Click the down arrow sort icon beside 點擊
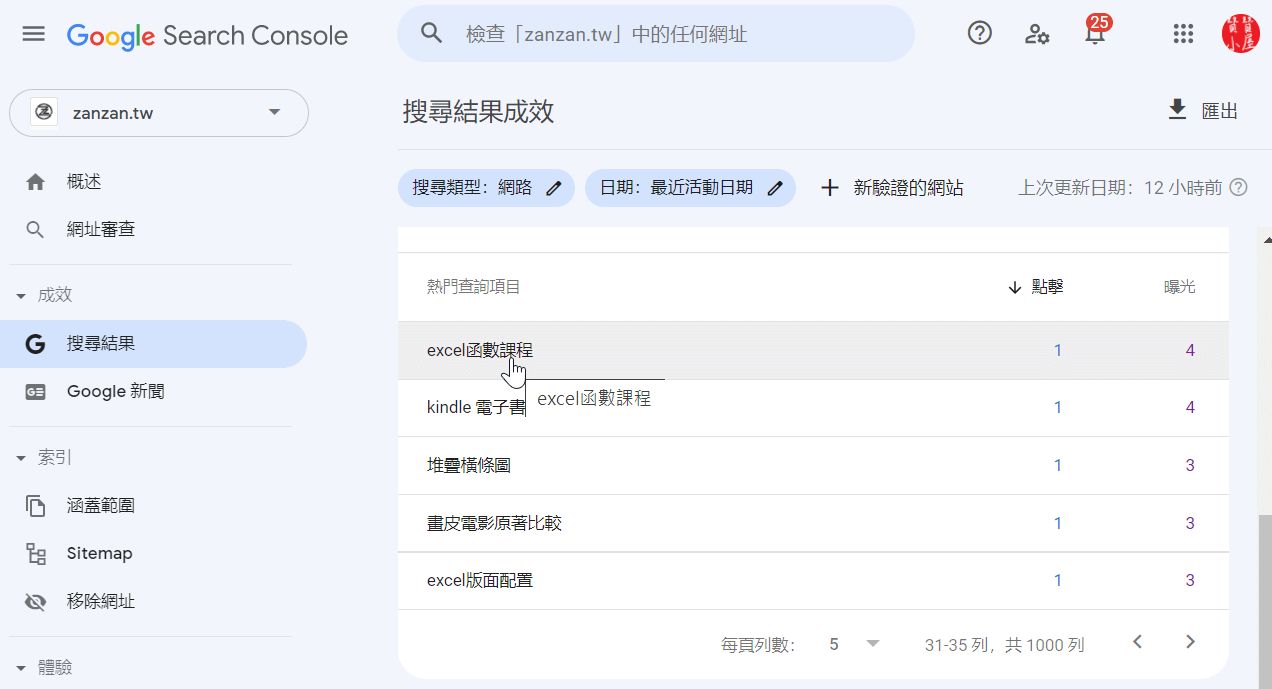This screenshot has width=1272, height=689. [x=1015, y=287]
